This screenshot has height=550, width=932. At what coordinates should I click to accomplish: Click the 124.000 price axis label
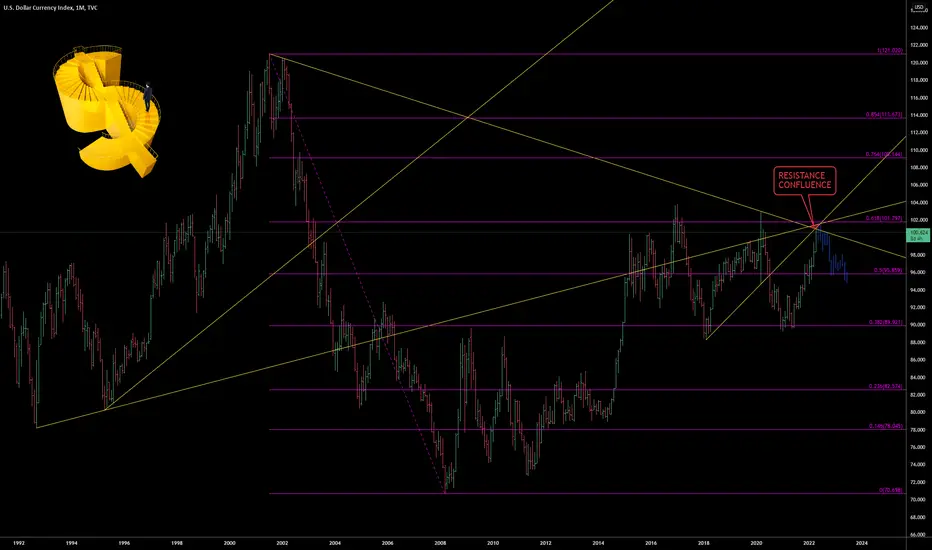click(x=918, y=27)
